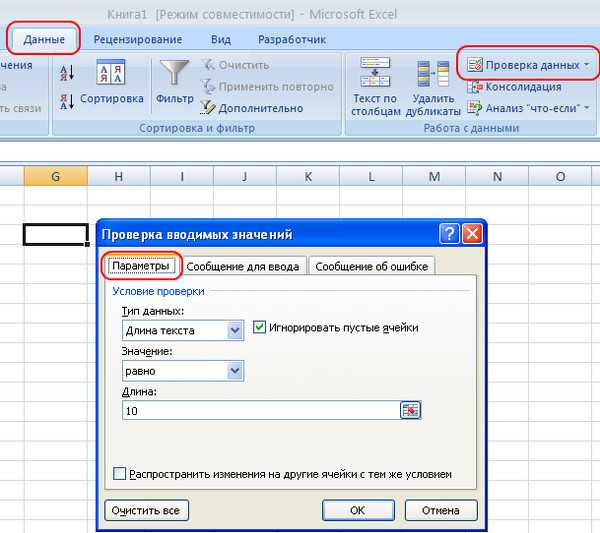Open the Вид ribbon tab

pos(221,39)
